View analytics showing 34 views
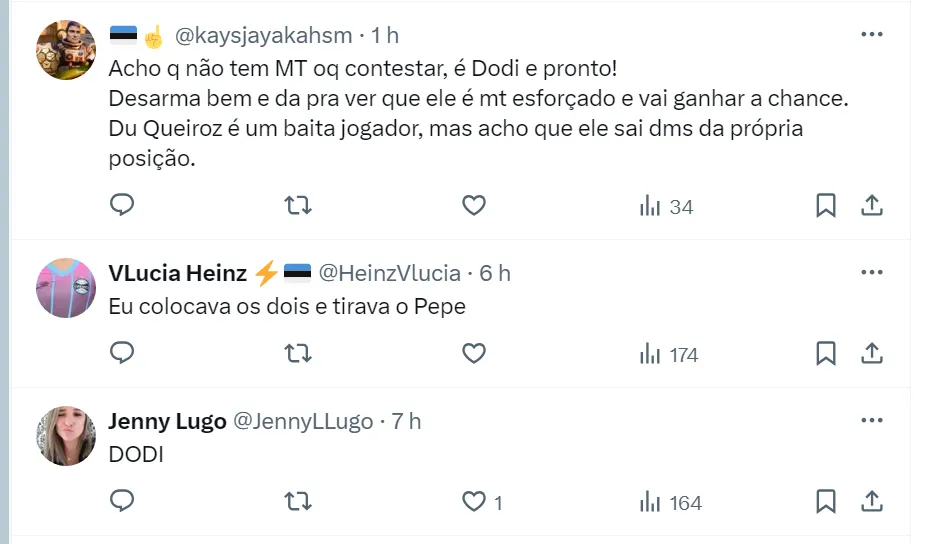 coord(667,207)
